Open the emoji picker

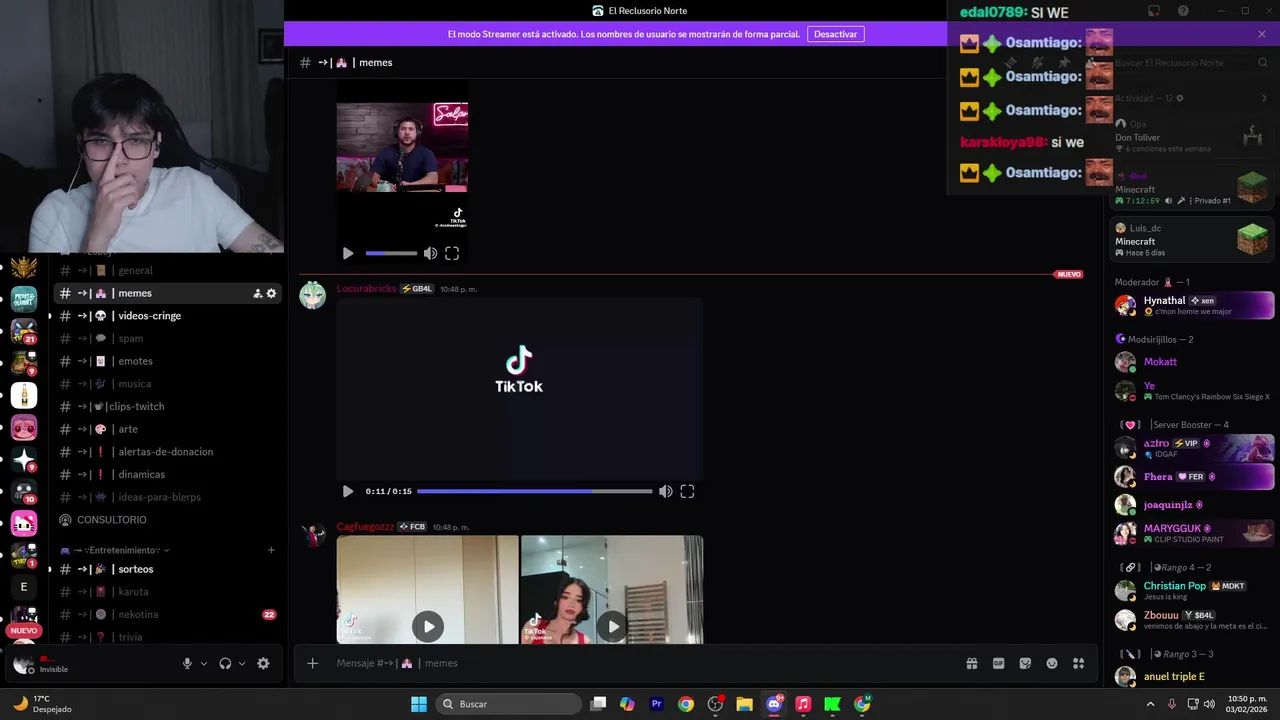point(1052,663)
